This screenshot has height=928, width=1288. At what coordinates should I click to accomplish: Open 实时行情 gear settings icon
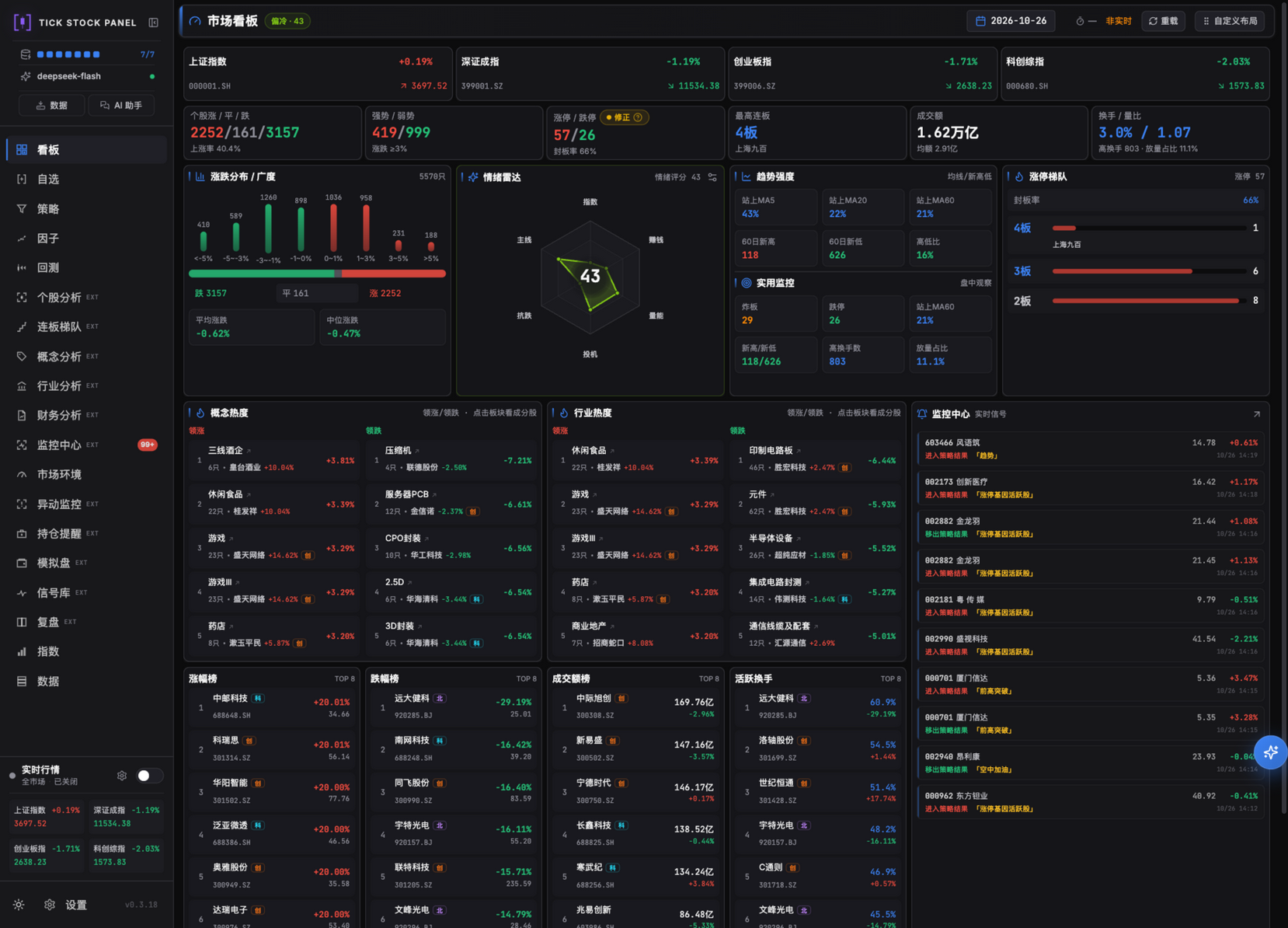[x=122, y=775]
